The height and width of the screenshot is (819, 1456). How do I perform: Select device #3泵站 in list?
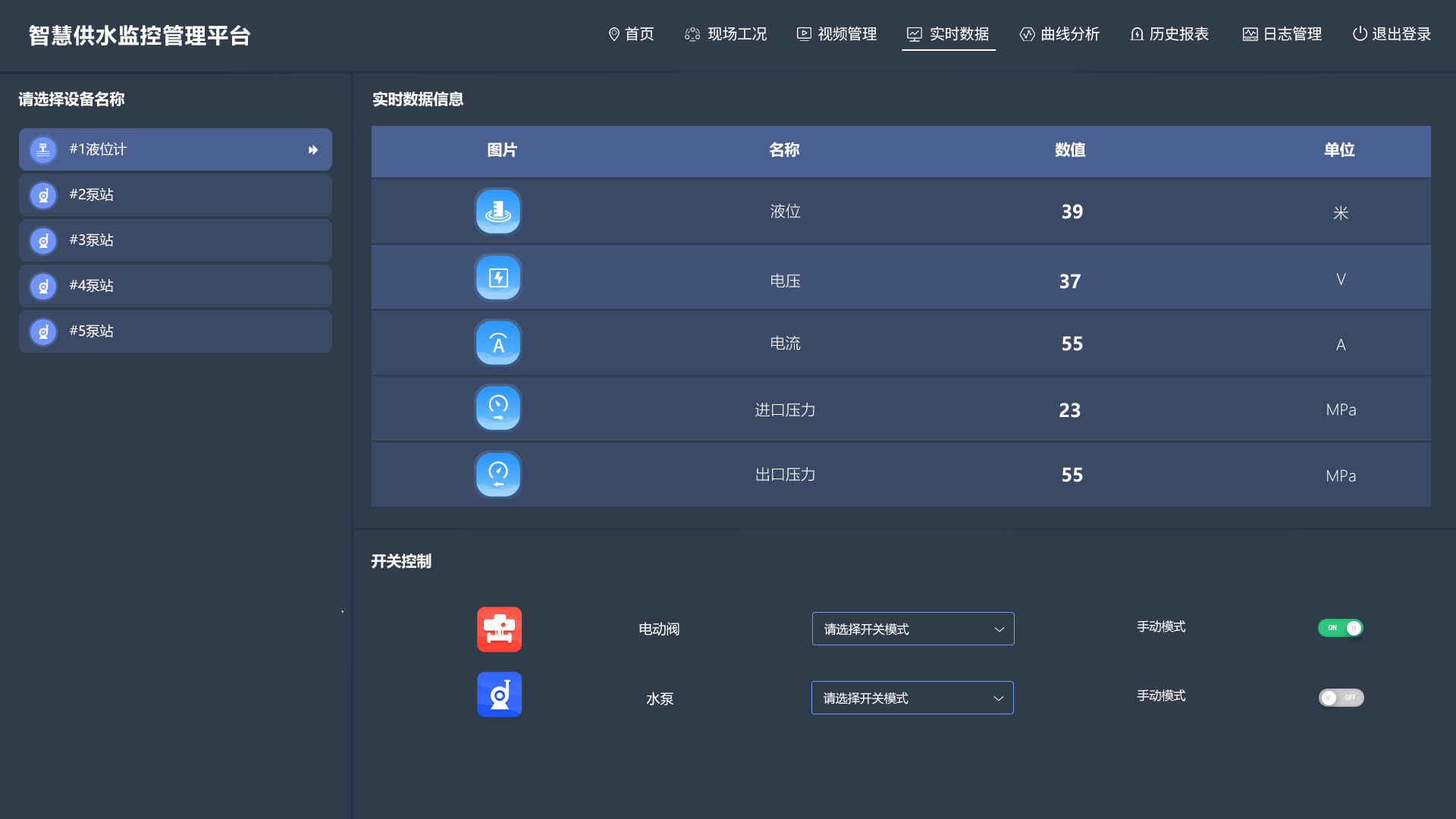(x=175, y=240)
